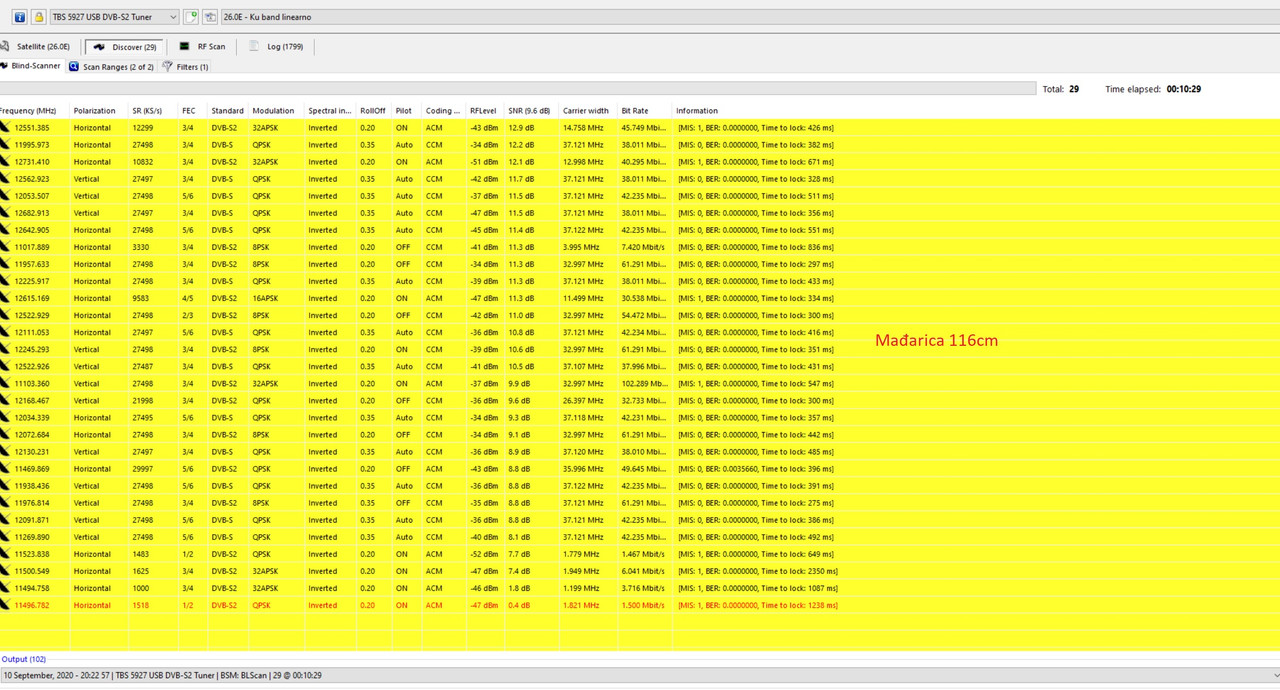Click the RFLevel column header

(x=485, y=111)
